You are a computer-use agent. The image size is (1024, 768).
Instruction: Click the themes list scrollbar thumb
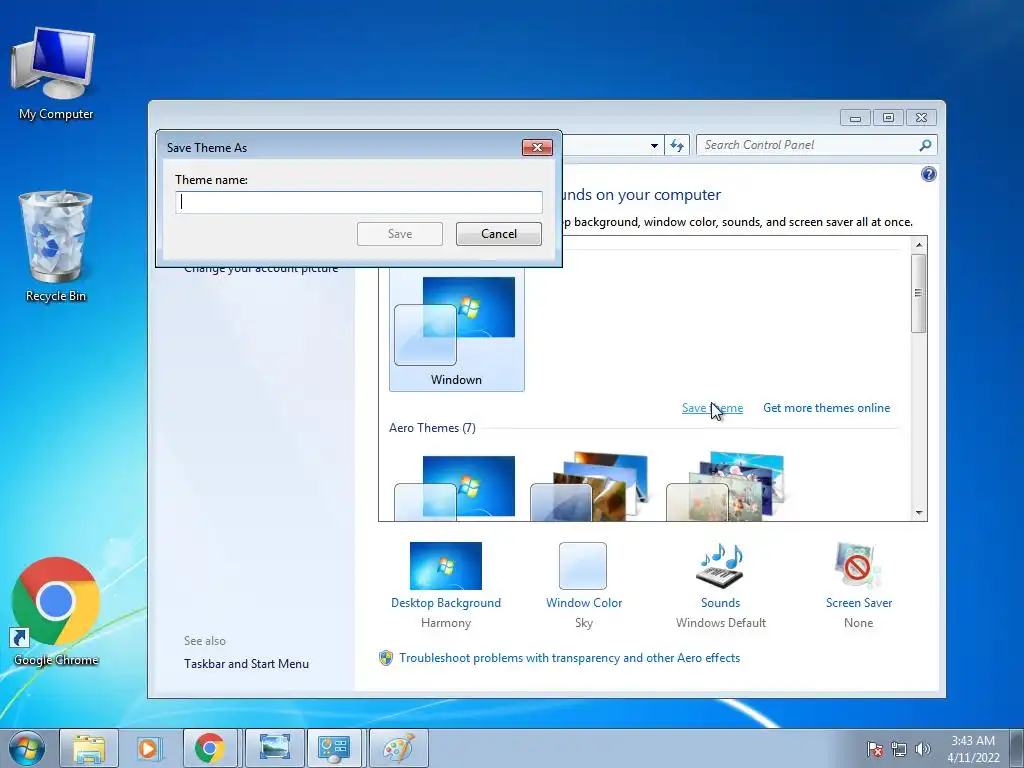918,293
